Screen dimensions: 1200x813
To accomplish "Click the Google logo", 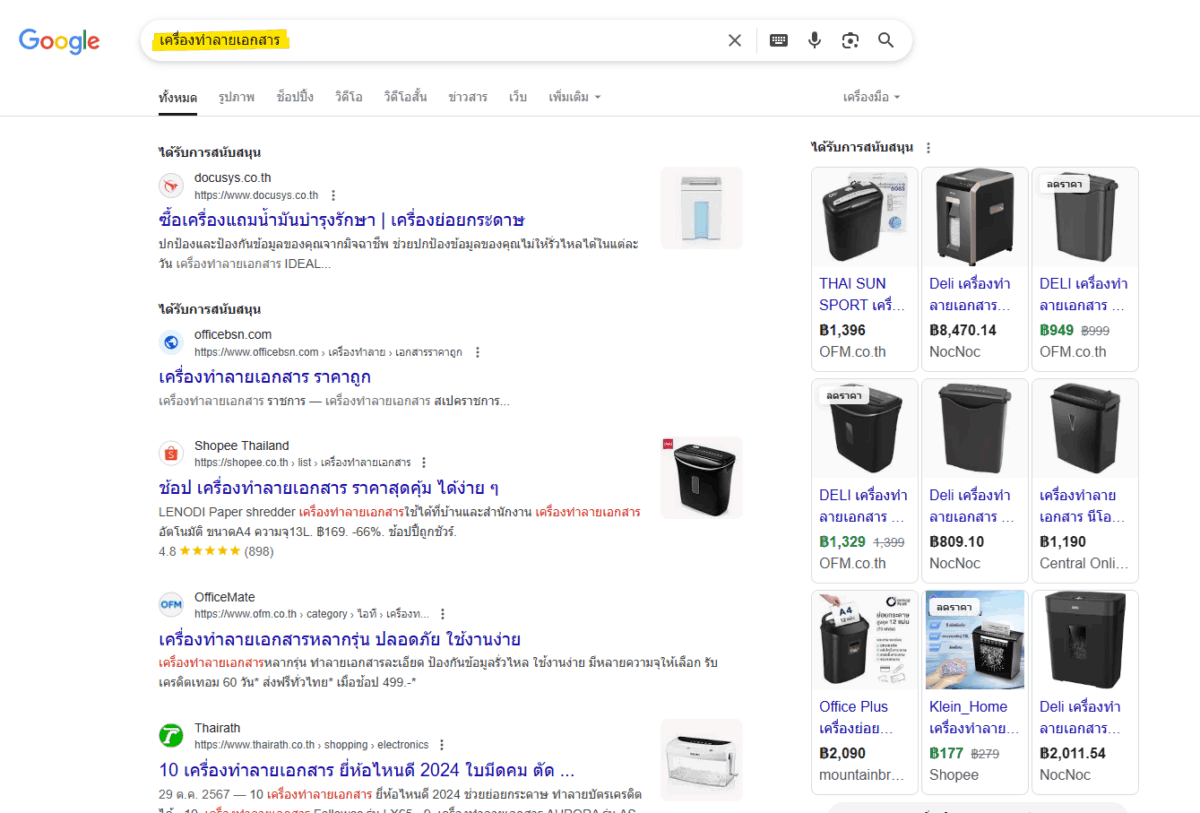I will 59,41.
